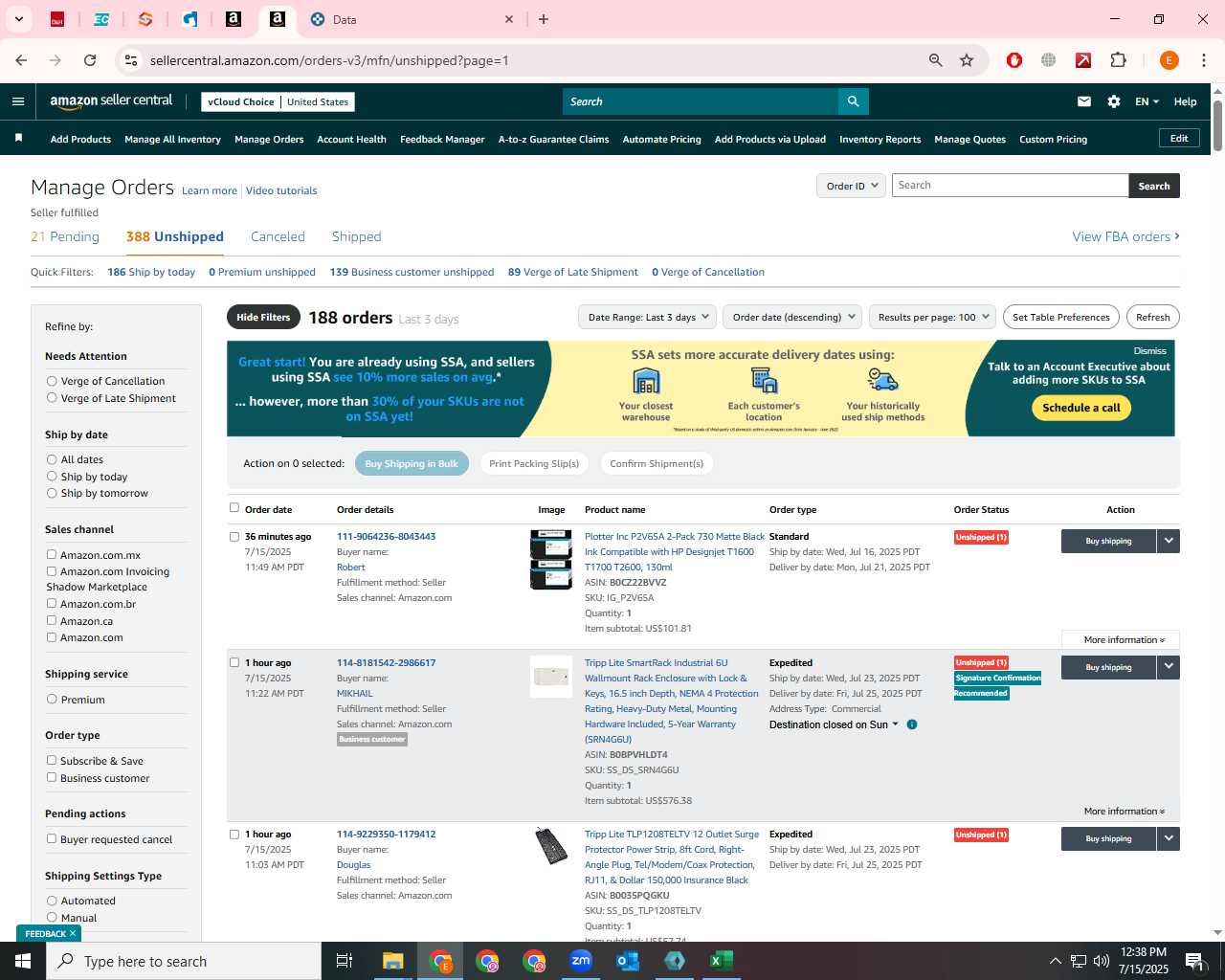Open Inventory Reports in the nav bar
Screen dimensions: 1225x980
click(x=880, y=139)
